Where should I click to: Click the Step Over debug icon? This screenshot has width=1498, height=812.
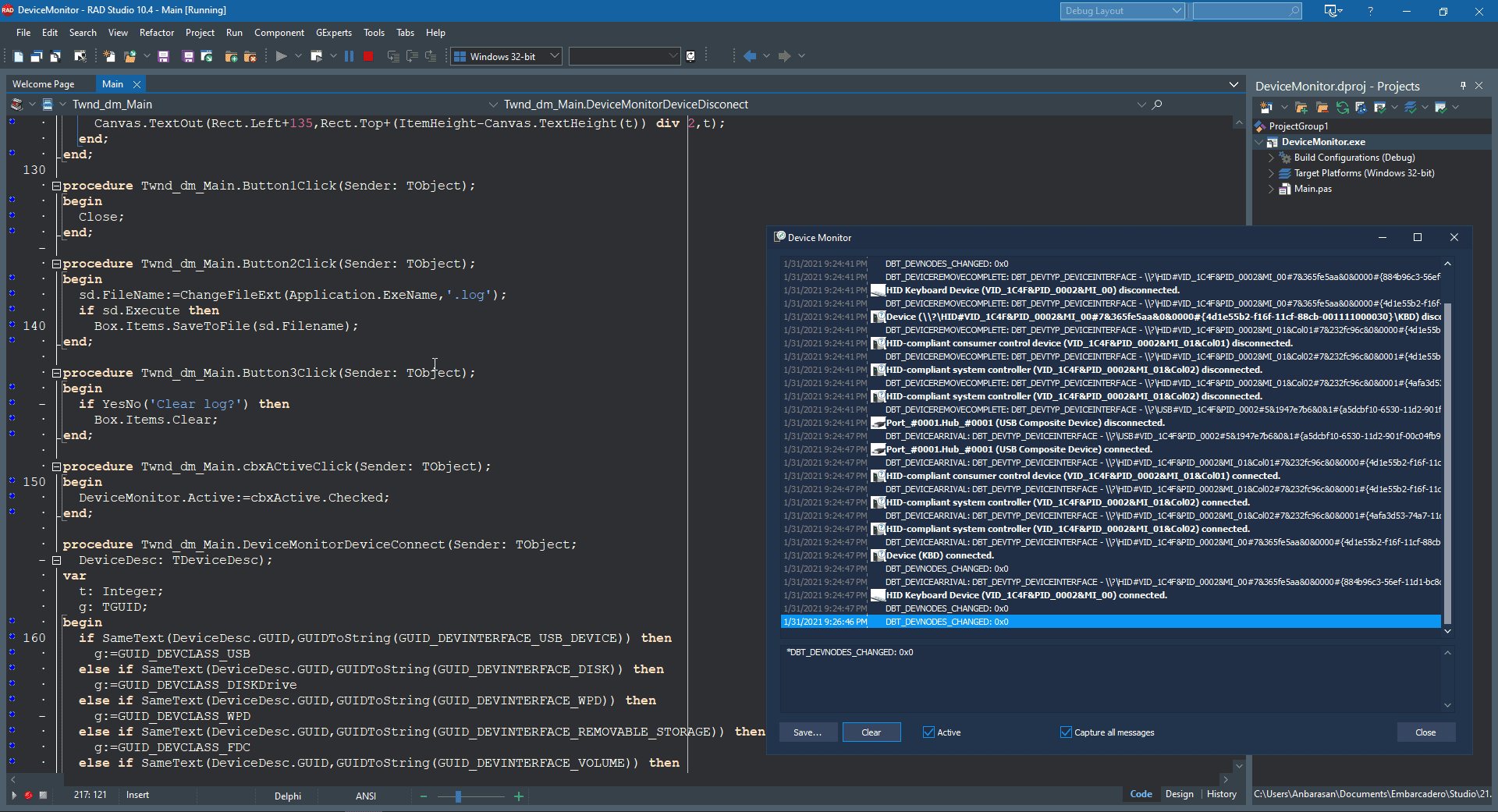pos(412,56)
